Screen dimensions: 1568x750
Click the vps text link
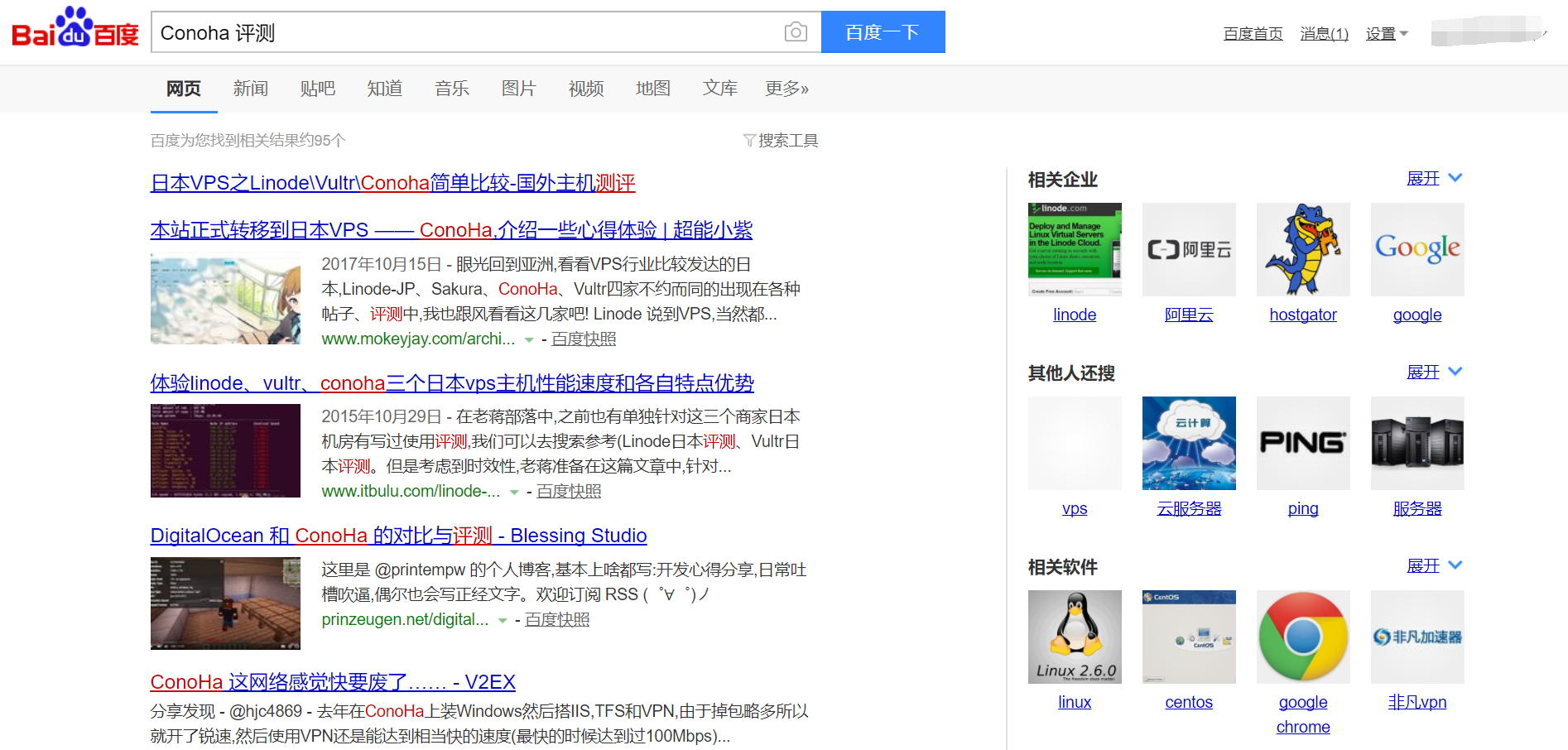1075,509
